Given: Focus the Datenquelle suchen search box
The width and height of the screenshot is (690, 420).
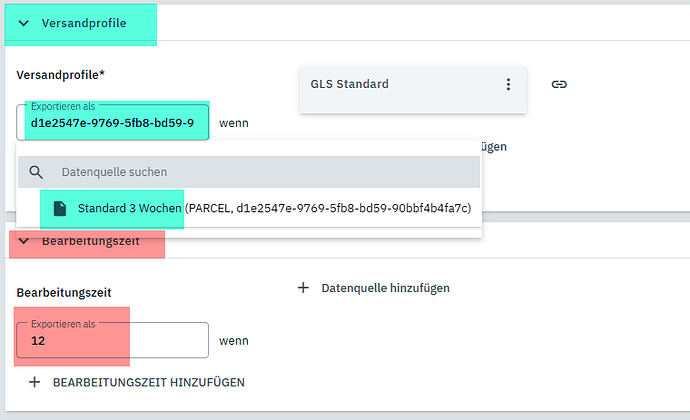Looking at the screenshot, I should tap(260, 172).
